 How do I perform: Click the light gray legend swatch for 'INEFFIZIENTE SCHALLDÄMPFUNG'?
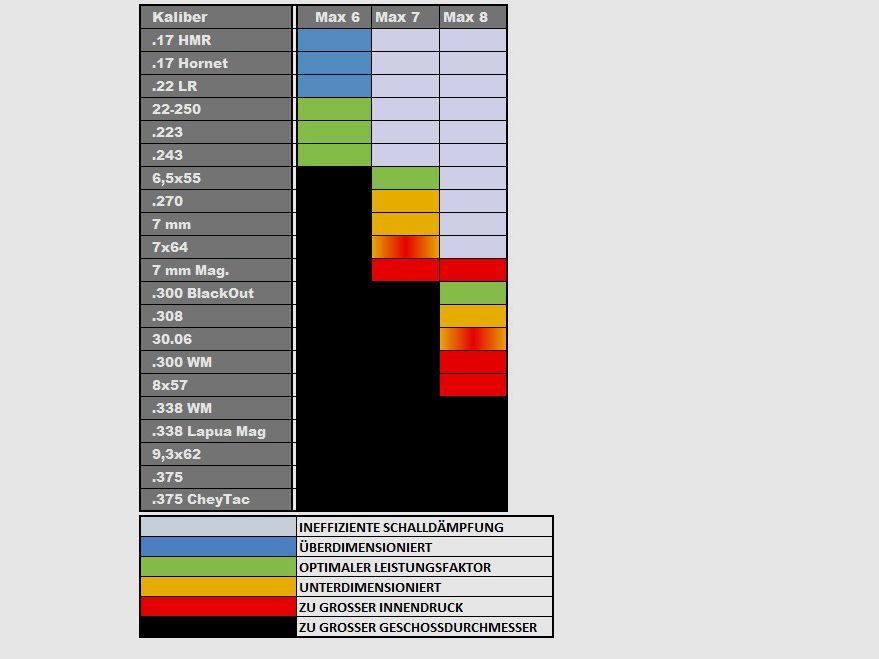pyautogui.click(x=218, y=527)
